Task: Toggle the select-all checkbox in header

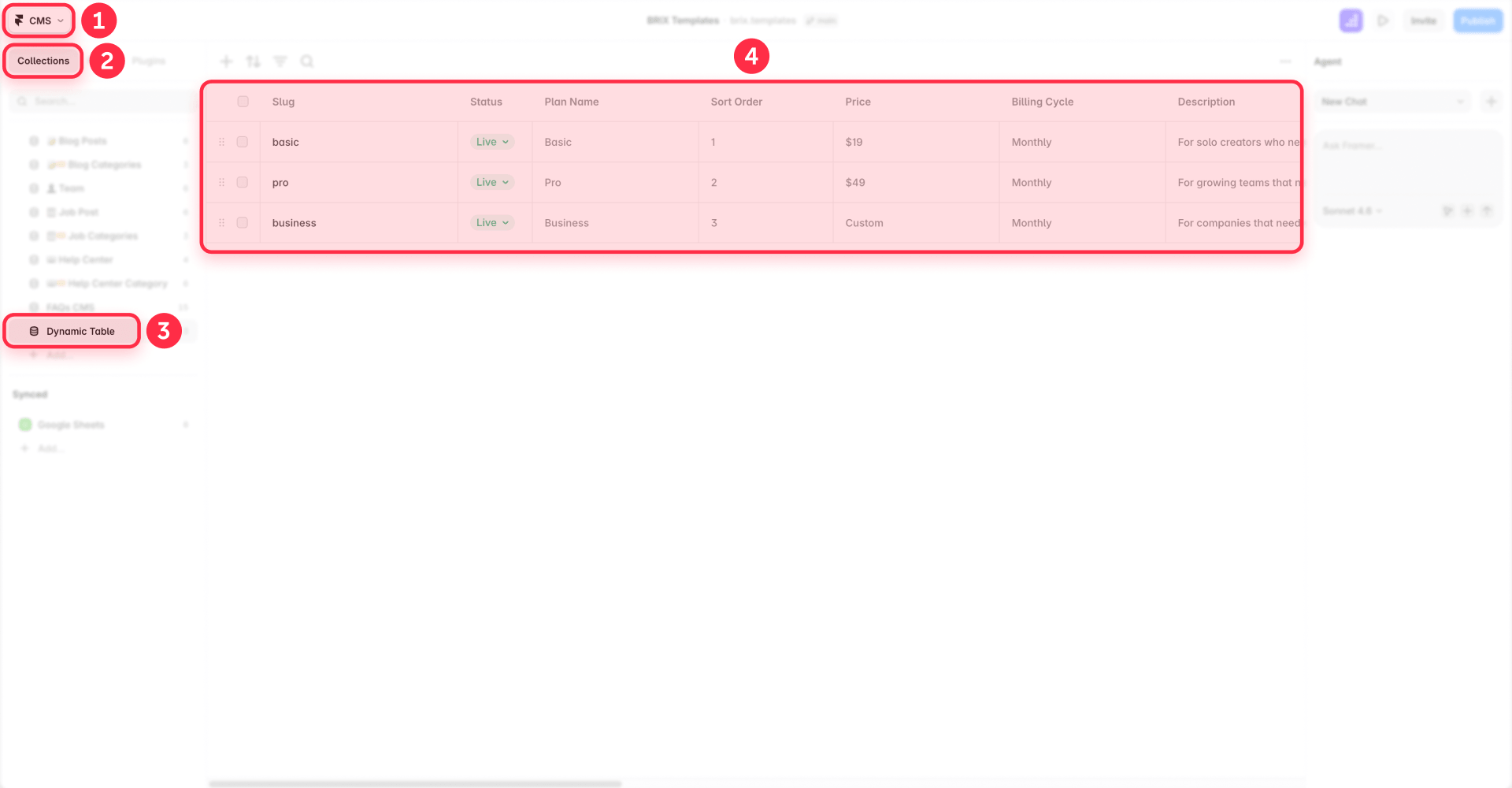Action: (243, 102)
